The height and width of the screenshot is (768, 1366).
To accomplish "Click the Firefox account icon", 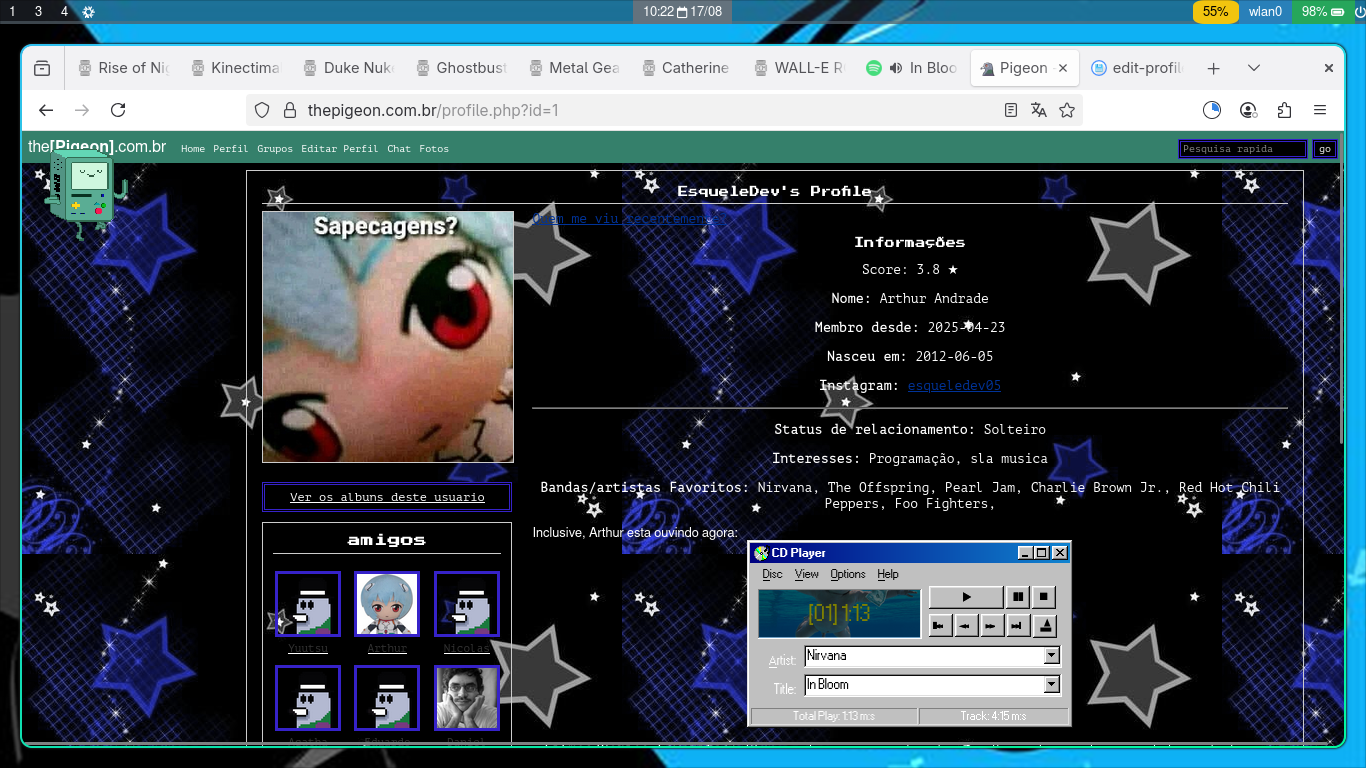I will tap(1248, 110).
